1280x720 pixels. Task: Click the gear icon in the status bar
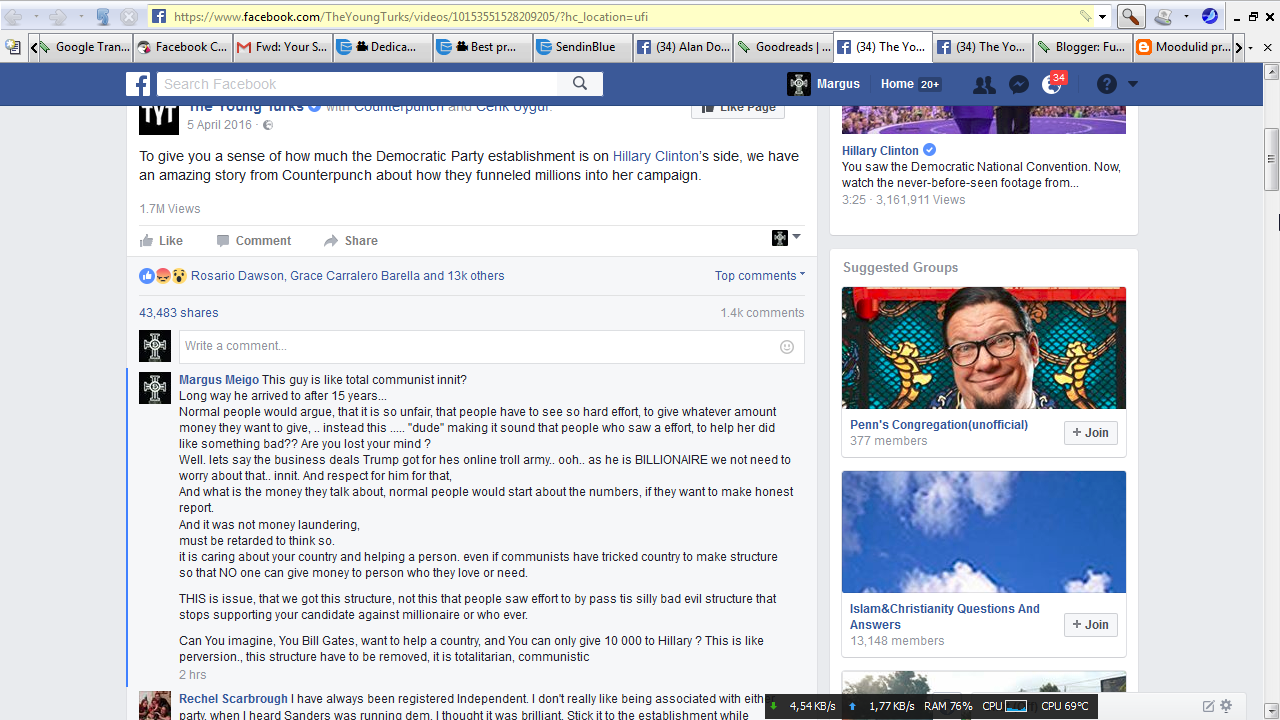(x=1227, y=706)
